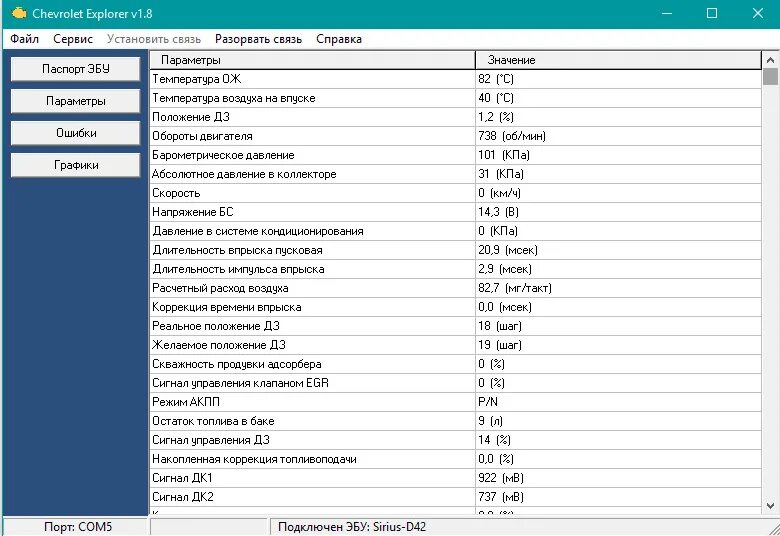Click the Параметры column header
780x536 pixels.
click(x=313, y=60)
